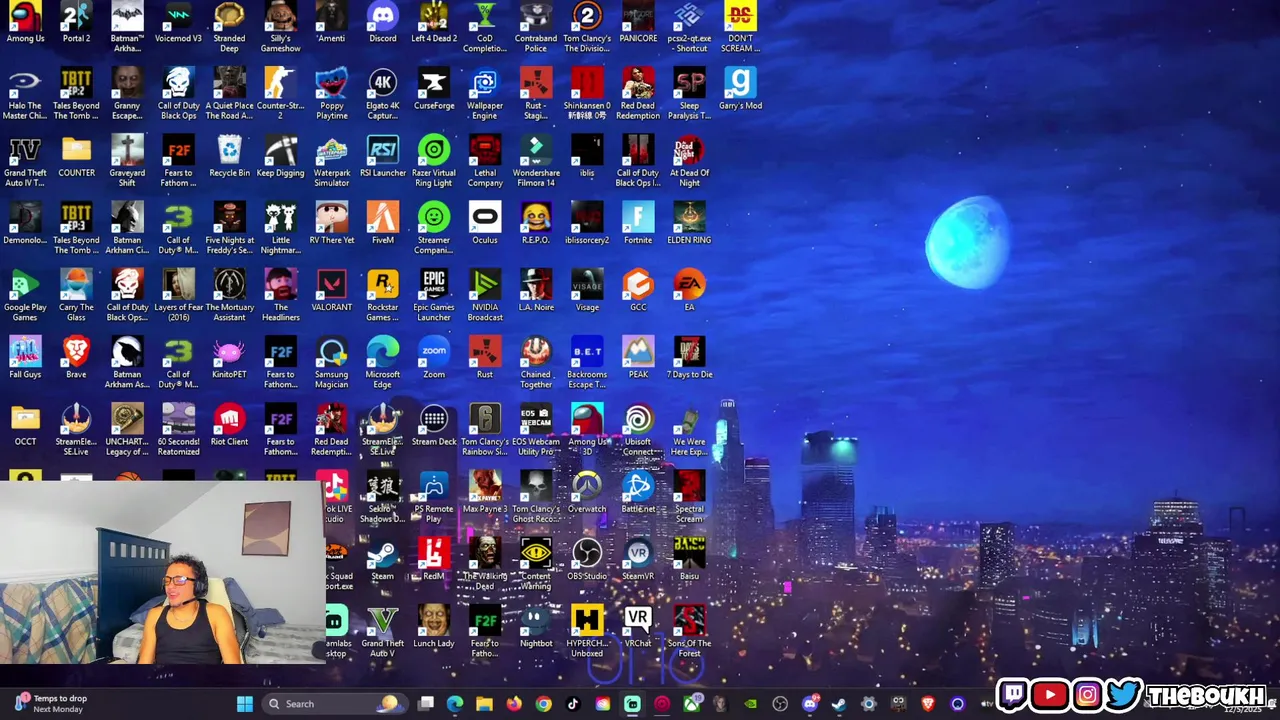Open the Wallpaper Engine desktop icon
Viewport: 1280px width, 720px height.
(x=485, y=93)
